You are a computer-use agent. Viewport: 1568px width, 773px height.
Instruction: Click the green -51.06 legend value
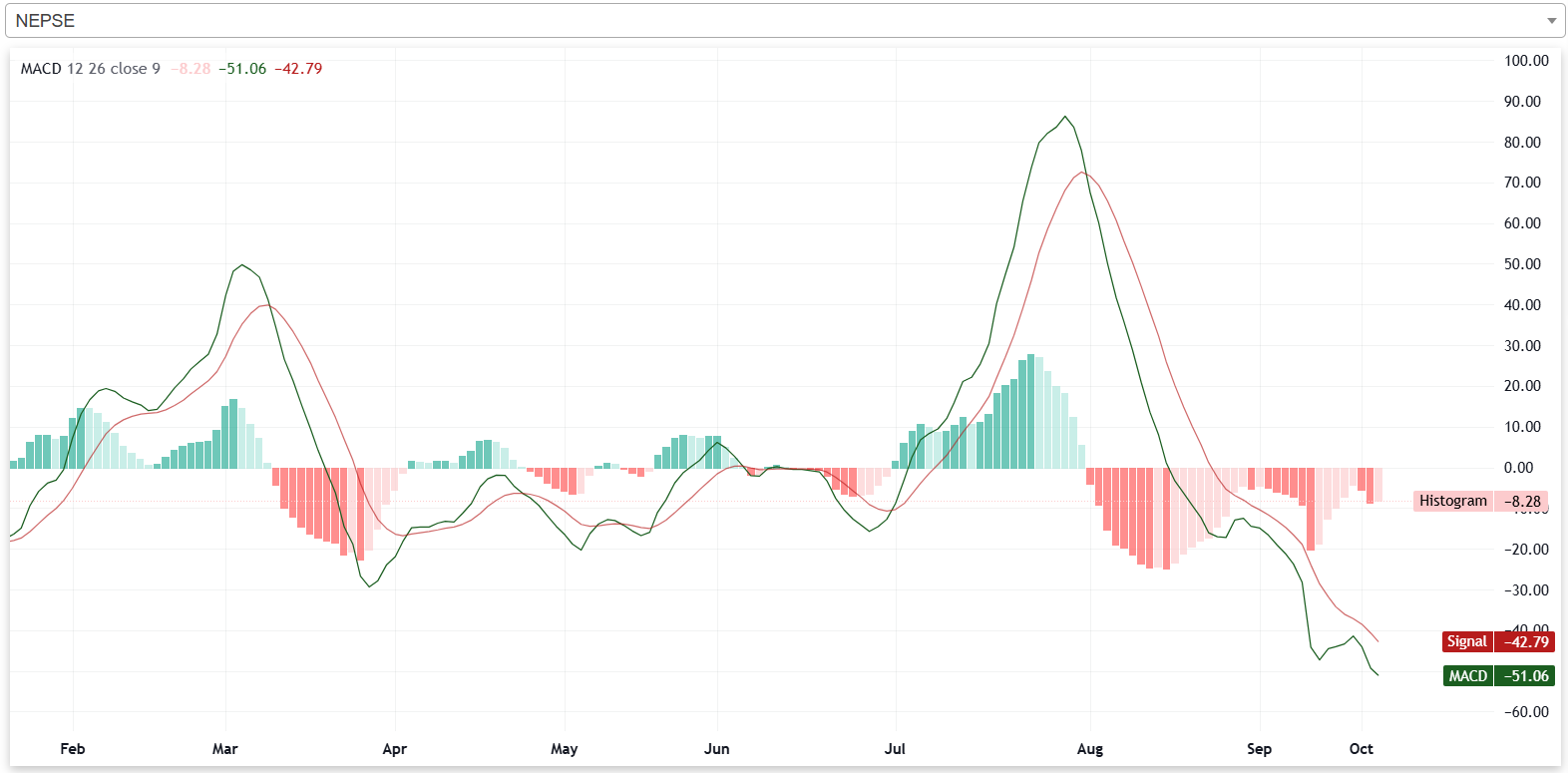pyautogui.click(x=242, y=69)
